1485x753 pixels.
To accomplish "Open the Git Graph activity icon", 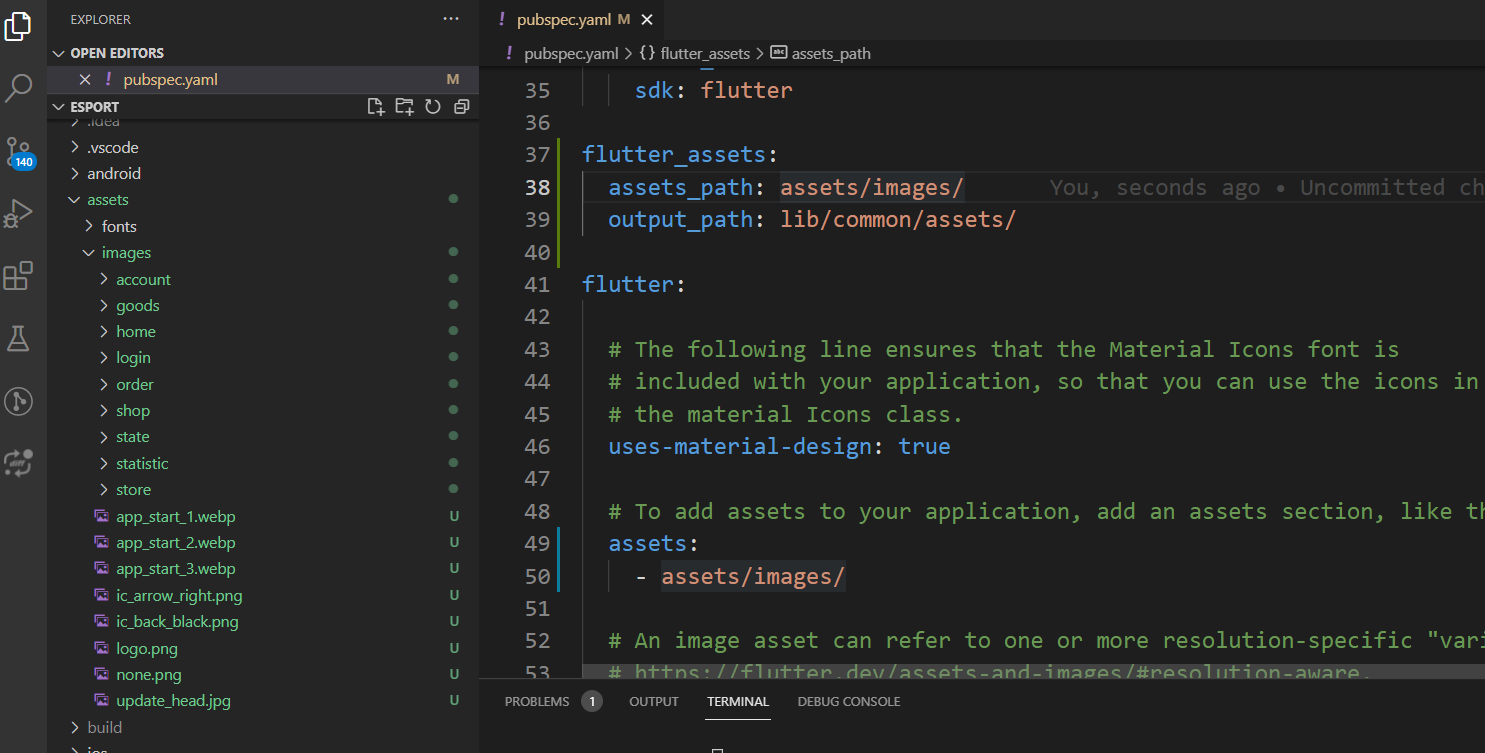I will pyautogui.click(x=18, y=401).
